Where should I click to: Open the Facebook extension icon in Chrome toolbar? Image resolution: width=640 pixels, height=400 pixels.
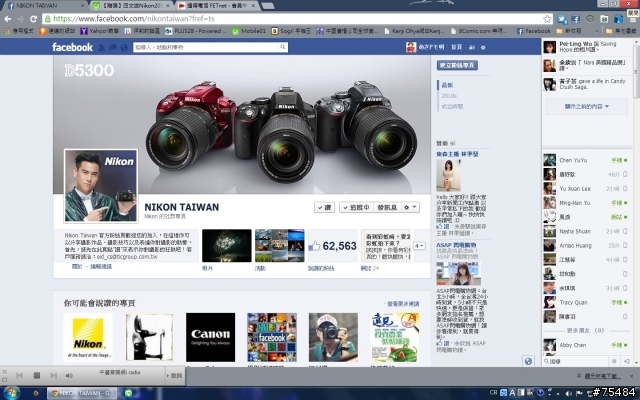[576, 19]
